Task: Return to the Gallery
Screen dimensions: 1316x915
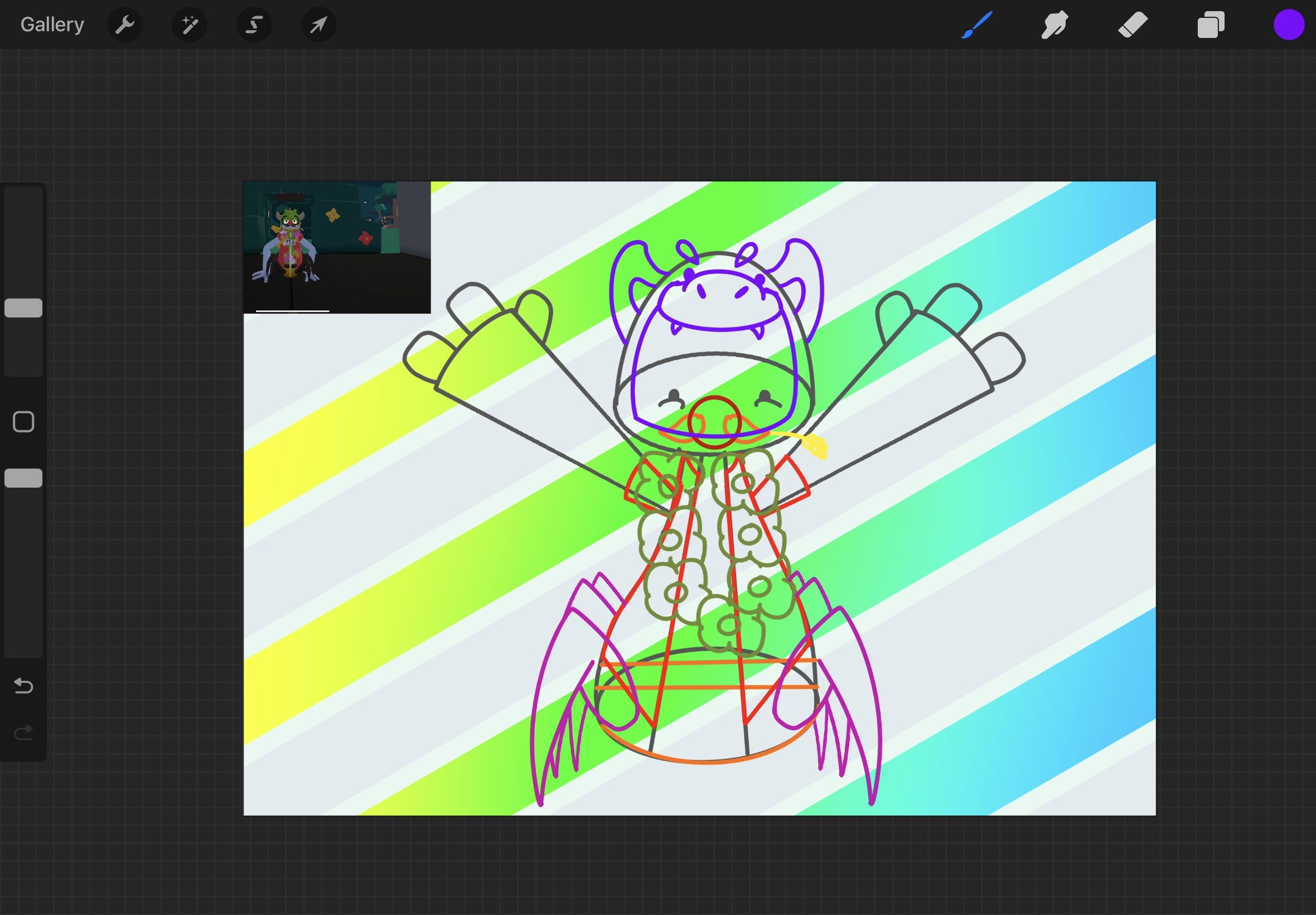Action: (x=52, y=25)
